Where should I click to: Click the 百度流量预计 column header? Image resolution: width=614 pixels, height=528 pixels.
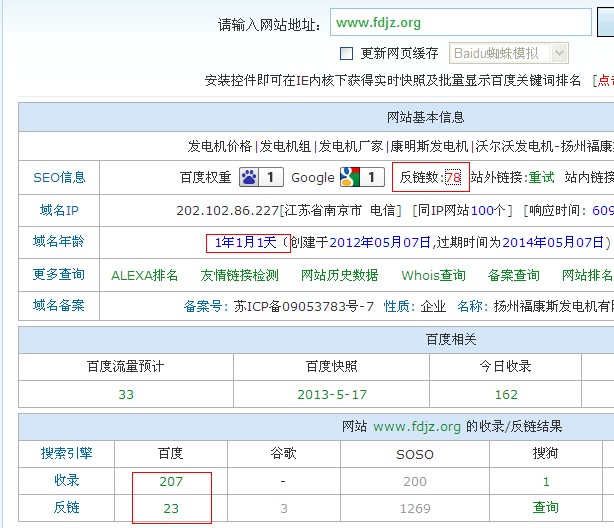(x=126, y=367)
